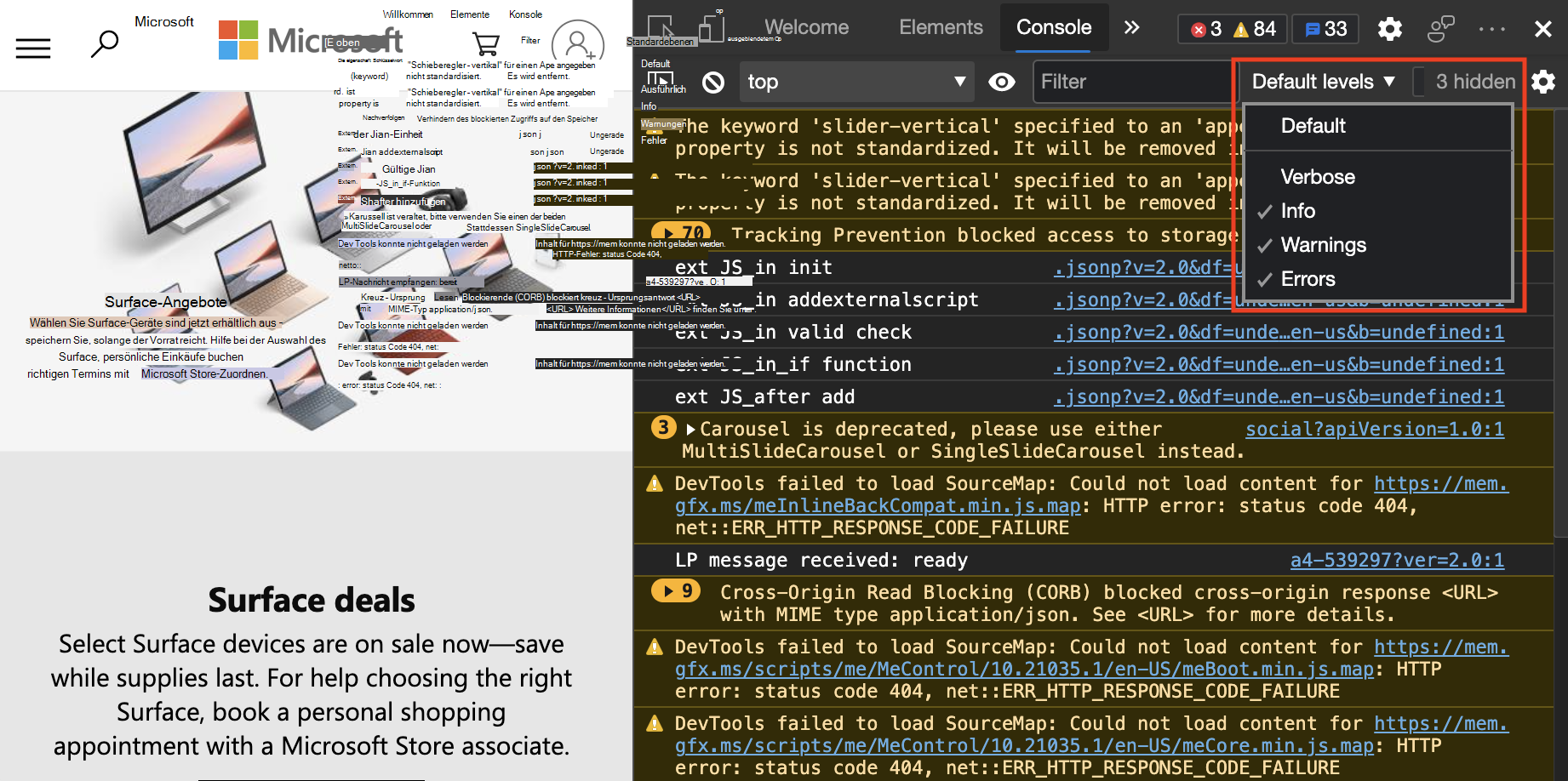
Task: Collapse the Default levels dropdown
Action: click(x=1323, y=82)
